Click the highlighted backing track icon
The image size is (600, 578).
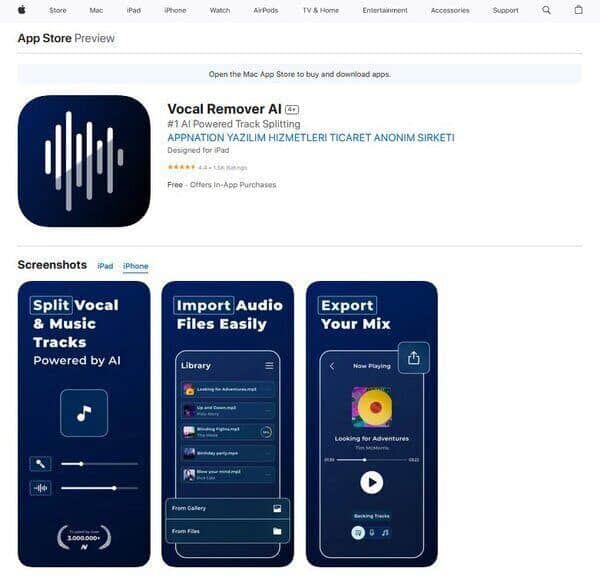click(358, 532)
